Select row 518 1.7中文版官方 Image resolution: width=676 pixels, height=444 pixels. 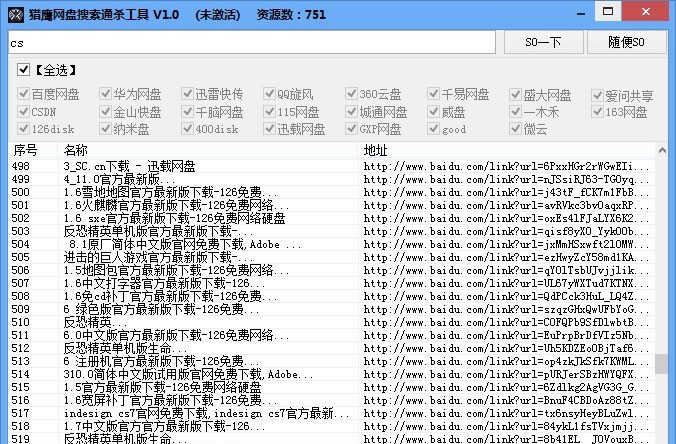(x=332, y=426)
